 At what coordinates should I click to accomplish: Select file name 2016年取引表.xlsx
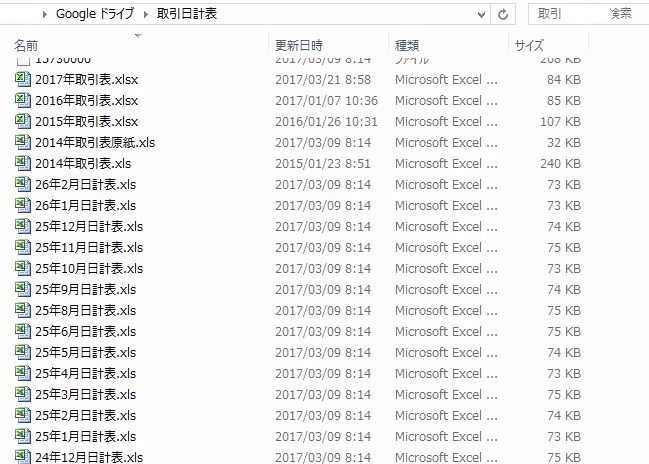click(87, 101)
